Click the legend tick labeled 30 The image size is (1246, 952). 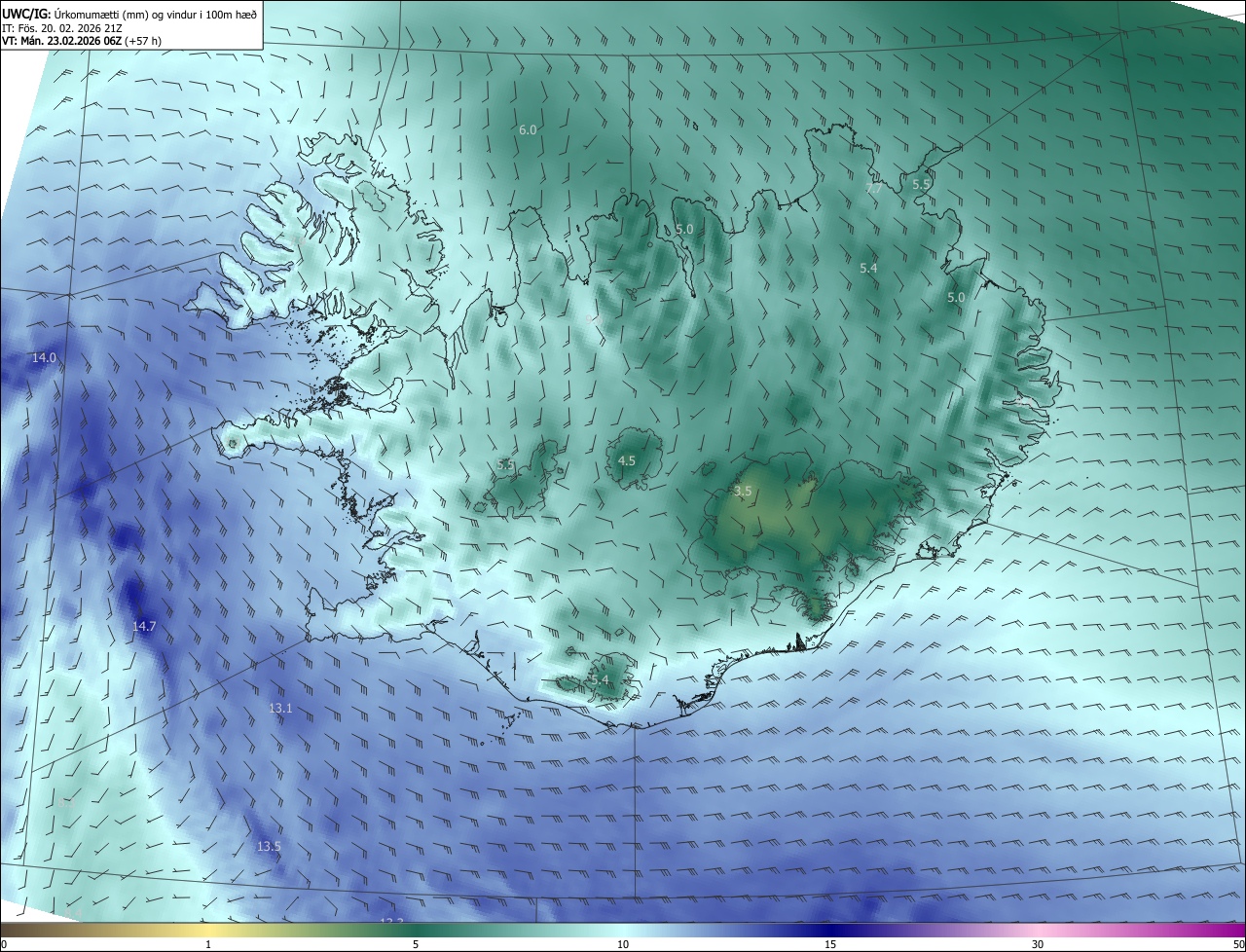tap(1038, 944)
